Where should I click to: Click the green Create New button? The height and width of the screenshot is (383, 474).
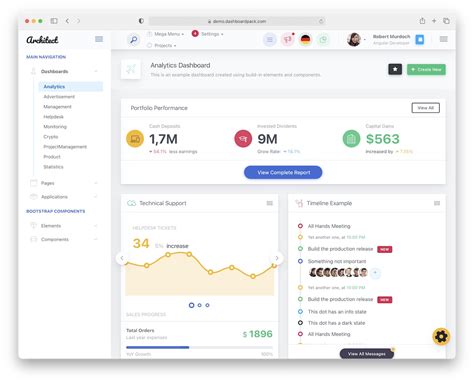426,69
